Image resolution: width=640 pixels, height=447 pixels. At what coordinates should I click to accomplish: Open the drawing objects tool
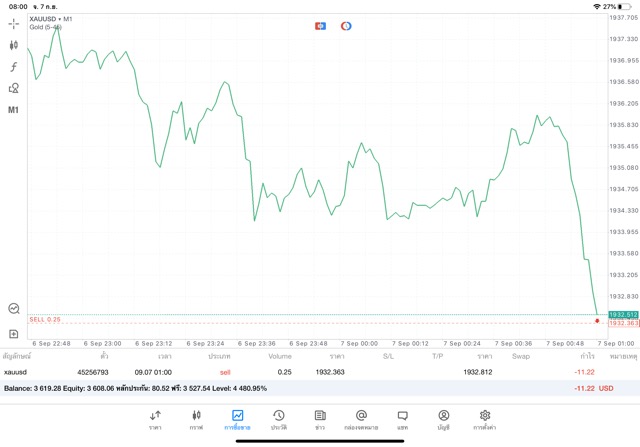tap(14, 88)
